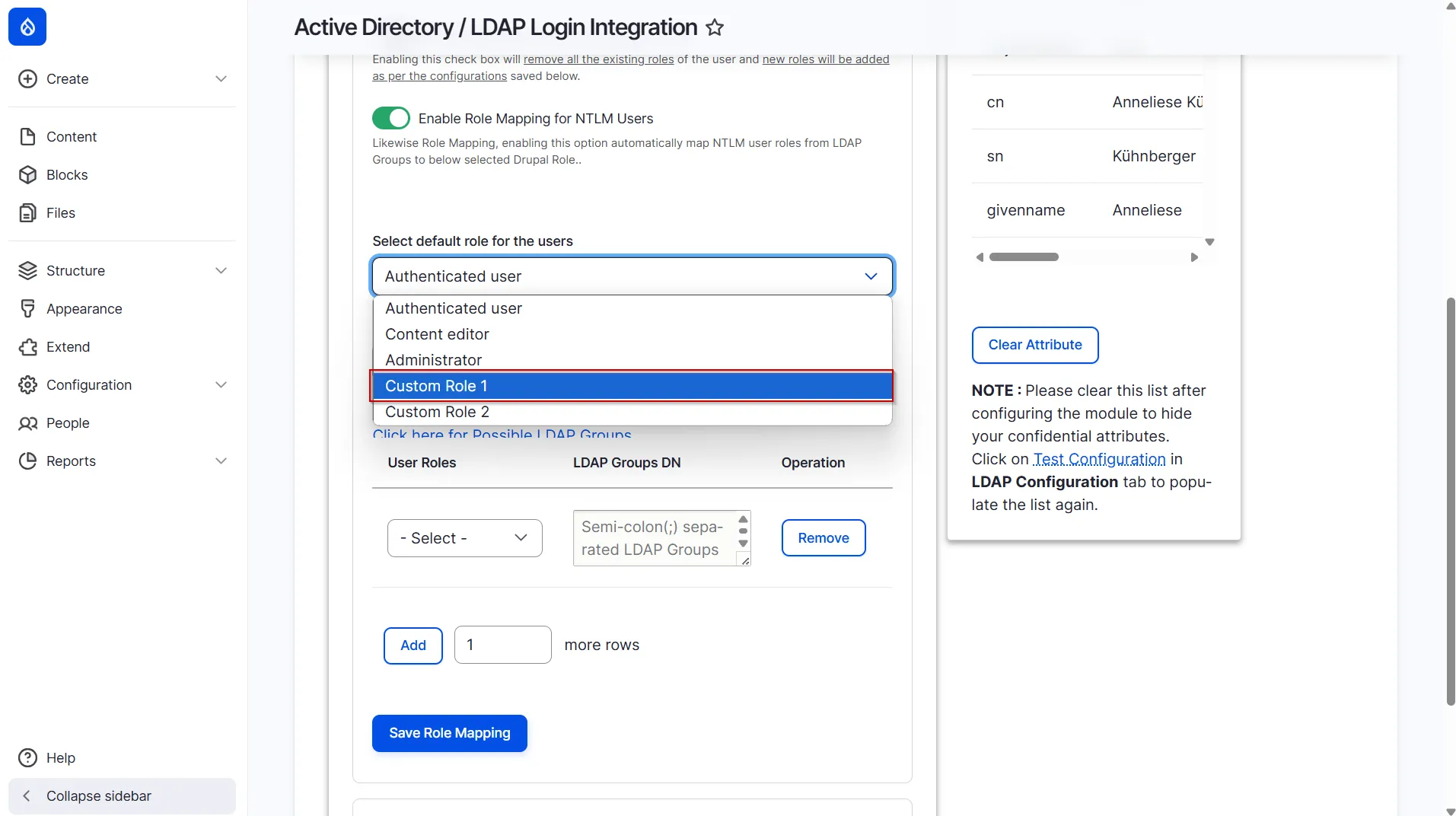Viewport: 1456px width, 816px height.
Task: Focus the number of rows input field
Action: (x=503, y=645)
